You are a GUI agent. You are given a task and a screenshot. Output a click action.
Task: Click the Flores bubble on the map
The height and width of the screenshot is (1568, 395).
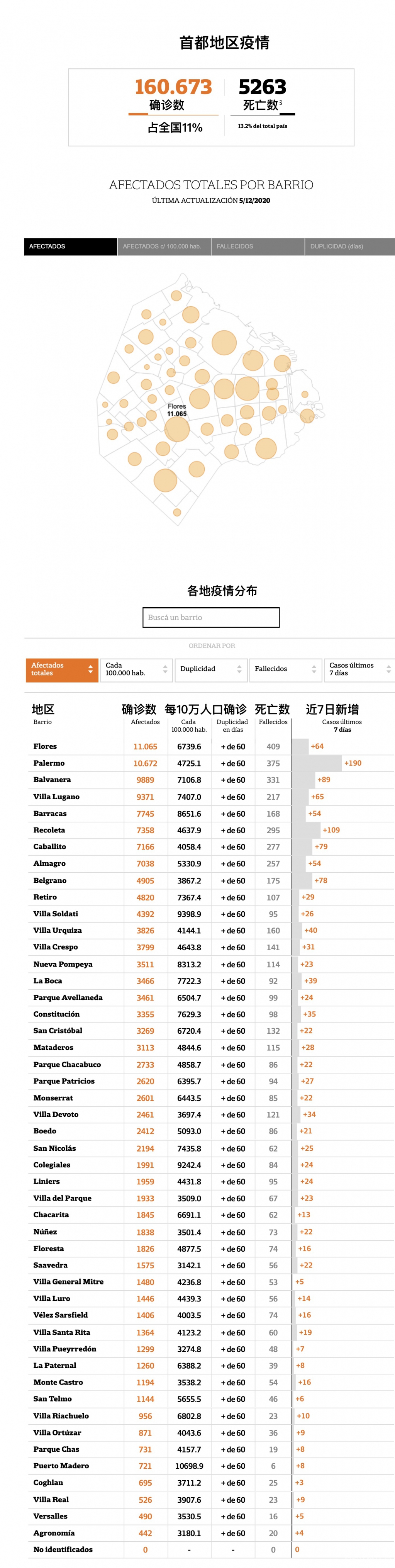tap(176, 428)
